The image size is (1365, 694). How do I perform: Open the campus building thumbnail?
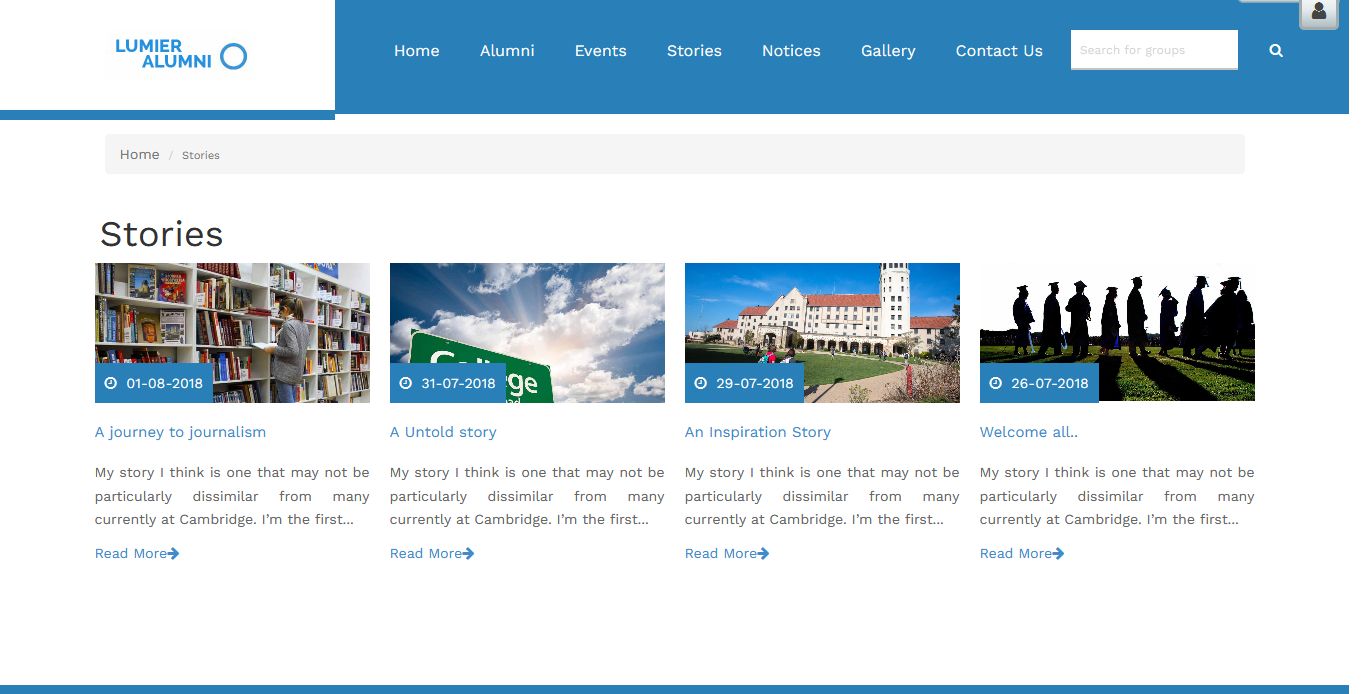click(822, 332)
